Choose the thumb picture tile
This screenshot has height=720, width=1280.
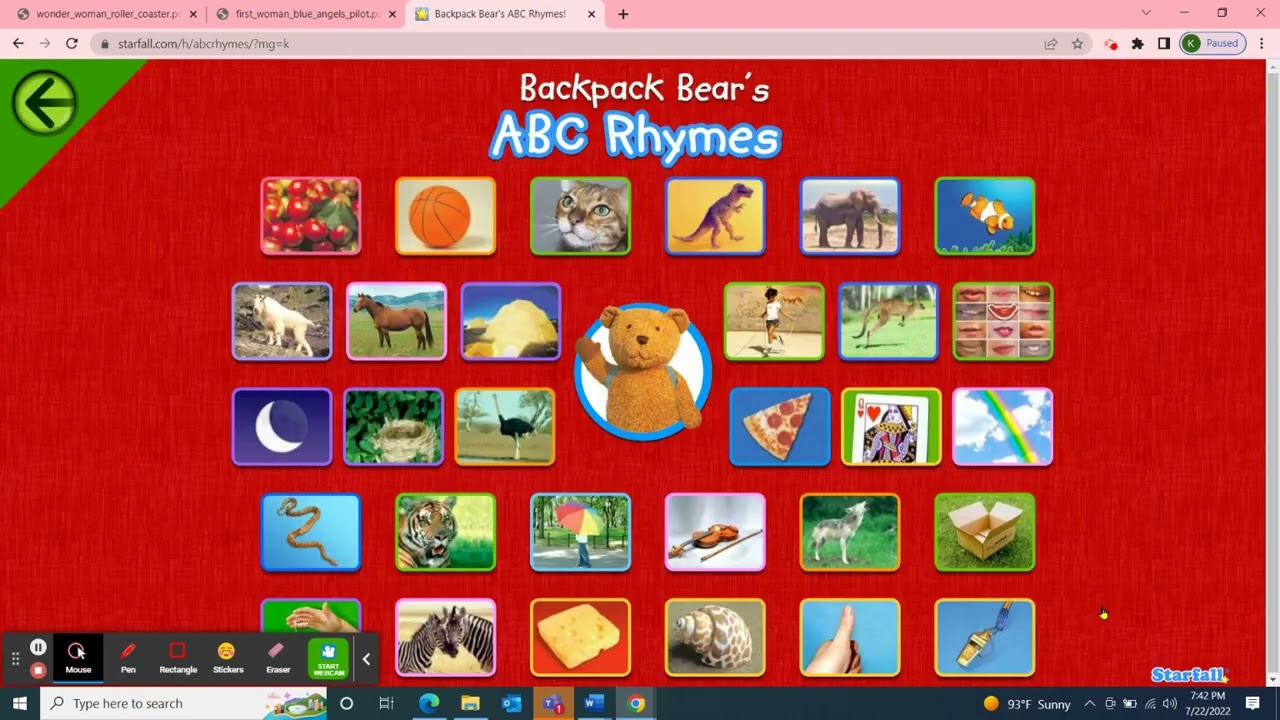850,637
